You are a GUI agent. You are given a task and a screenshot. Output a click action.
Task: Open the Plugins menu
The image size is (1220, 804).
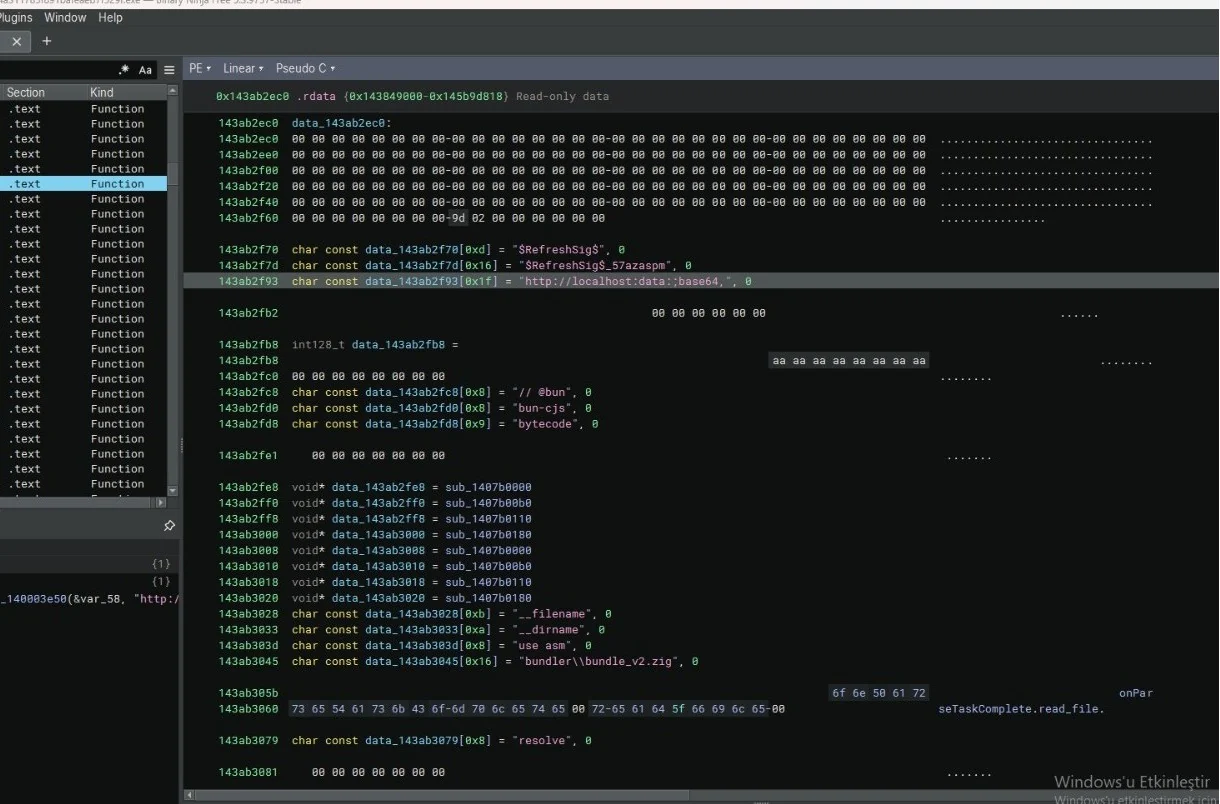[x=14, y=17]
